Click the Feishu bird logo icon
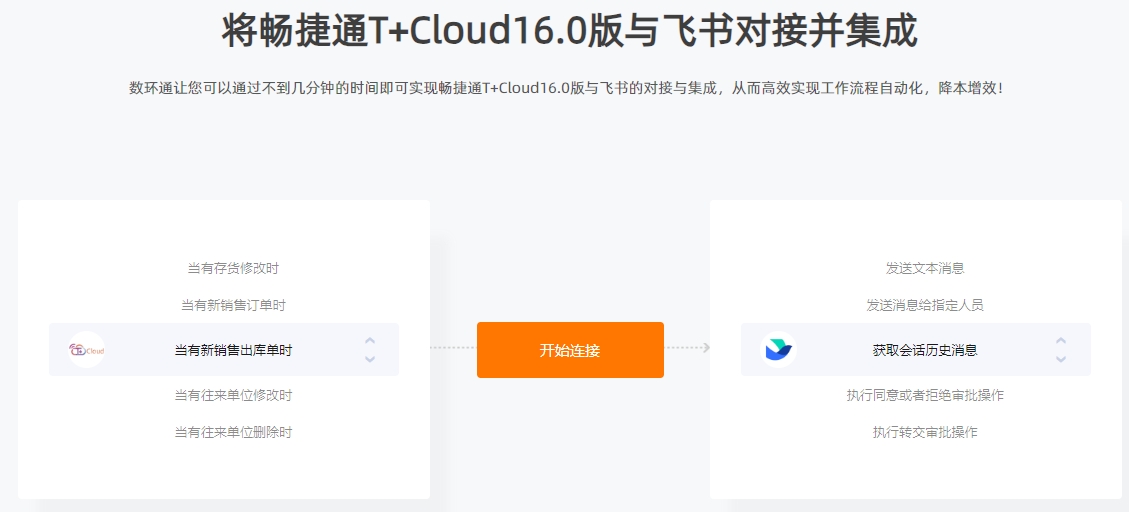 pyautogui.click(x=778, y=350)
